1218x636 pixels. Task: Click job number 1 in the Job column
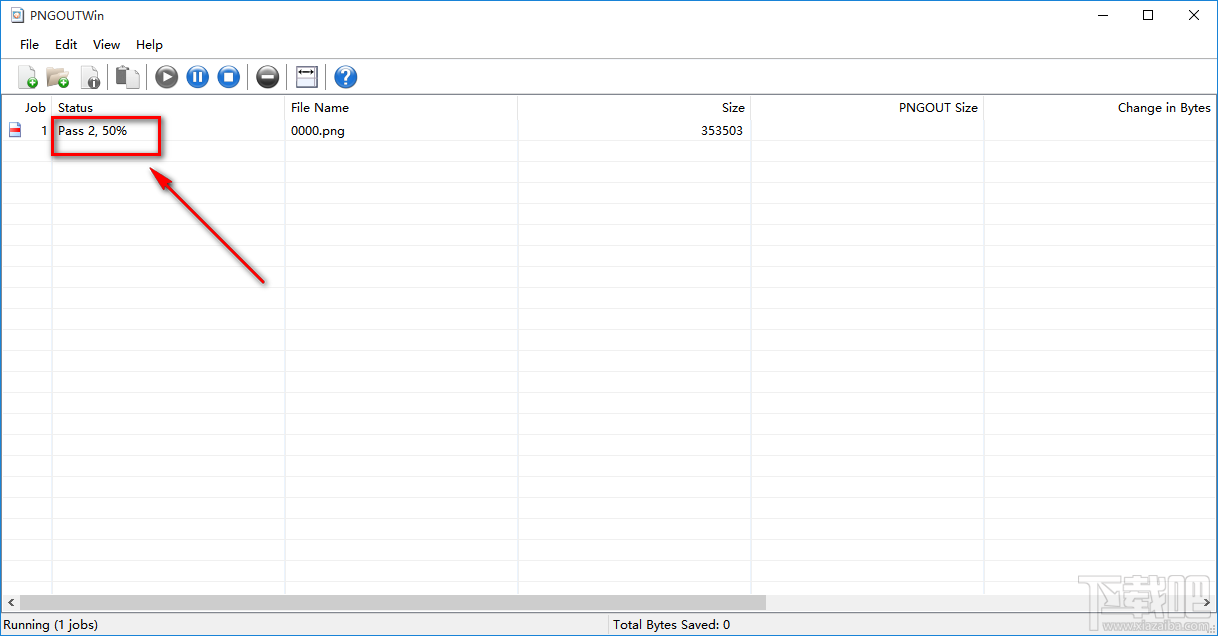tap(44, 131)
